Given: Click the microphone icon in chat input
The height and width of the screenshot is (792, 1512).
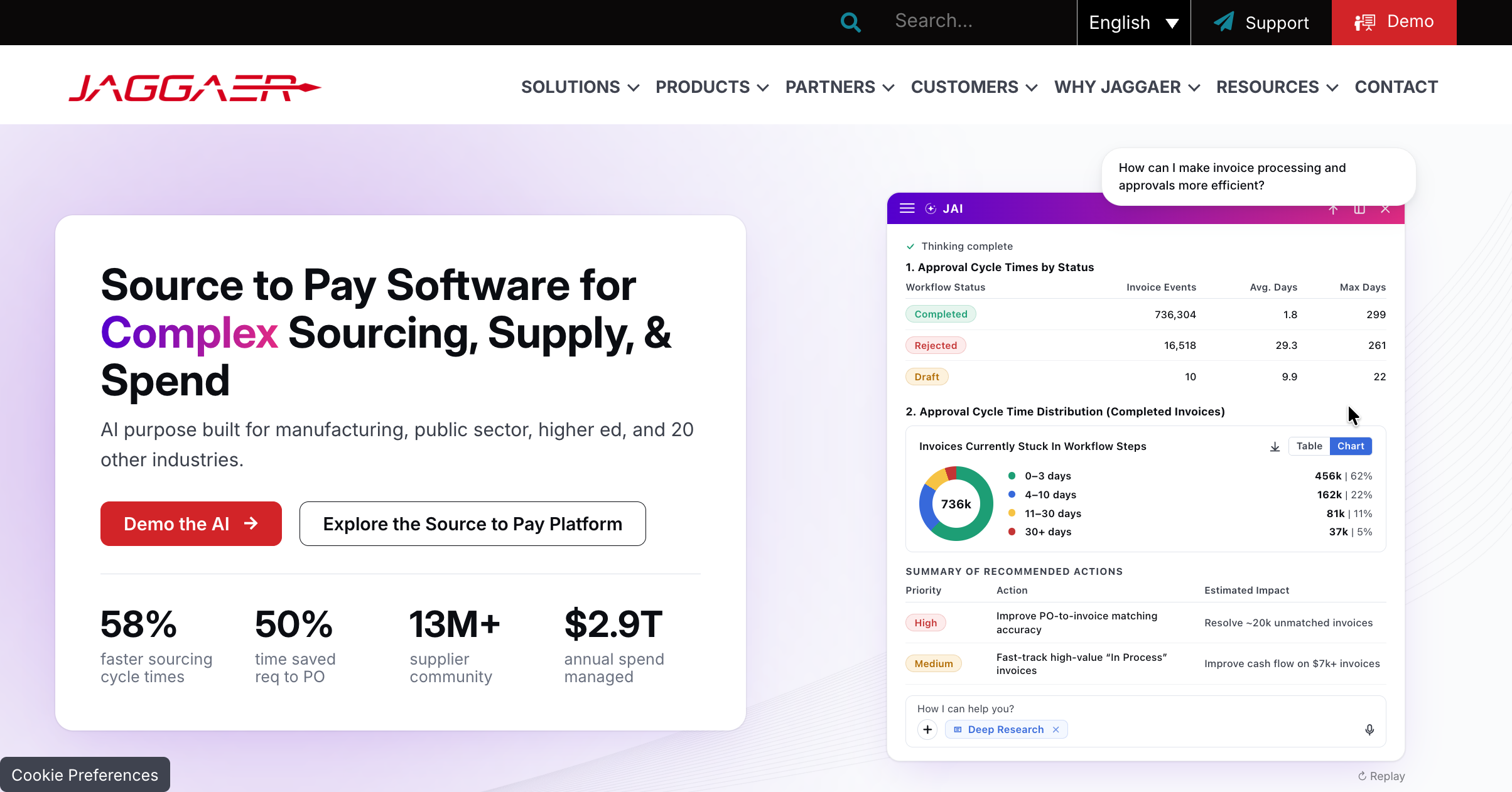Looking at the screenshot, I should (1369, 729).
